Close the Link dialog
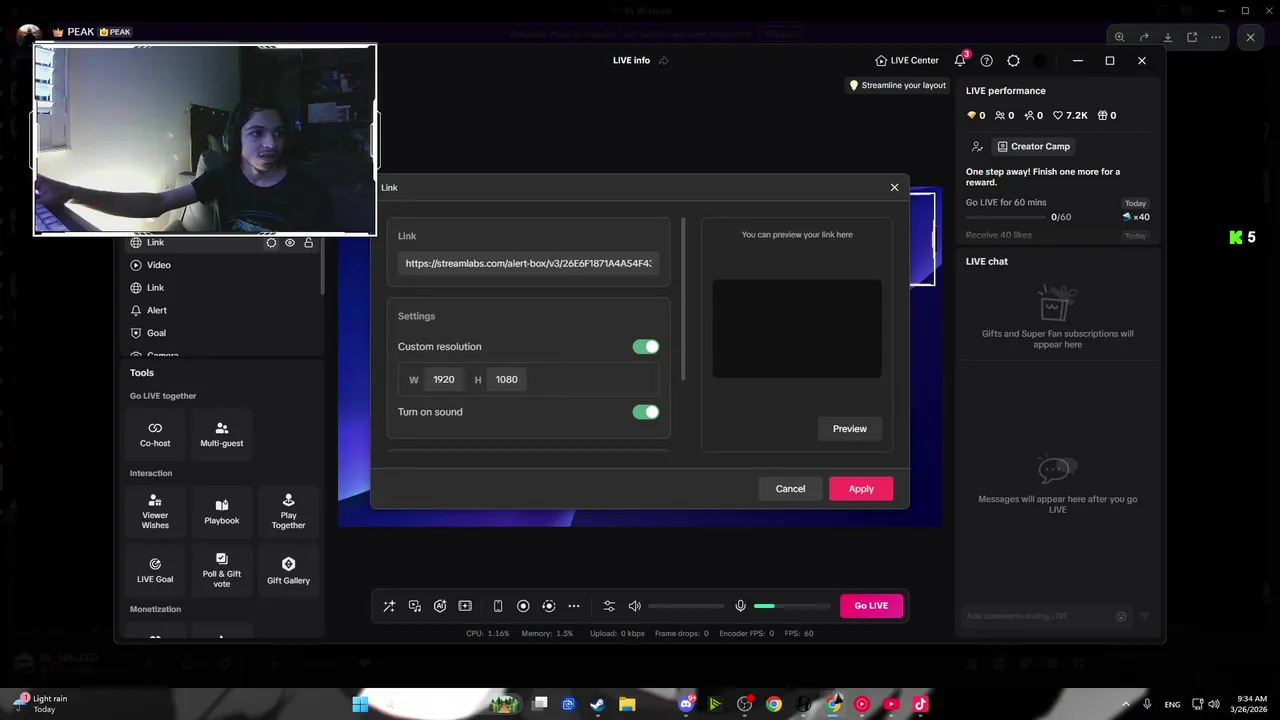Screen dimensions: 1280x720 (894, 187)
